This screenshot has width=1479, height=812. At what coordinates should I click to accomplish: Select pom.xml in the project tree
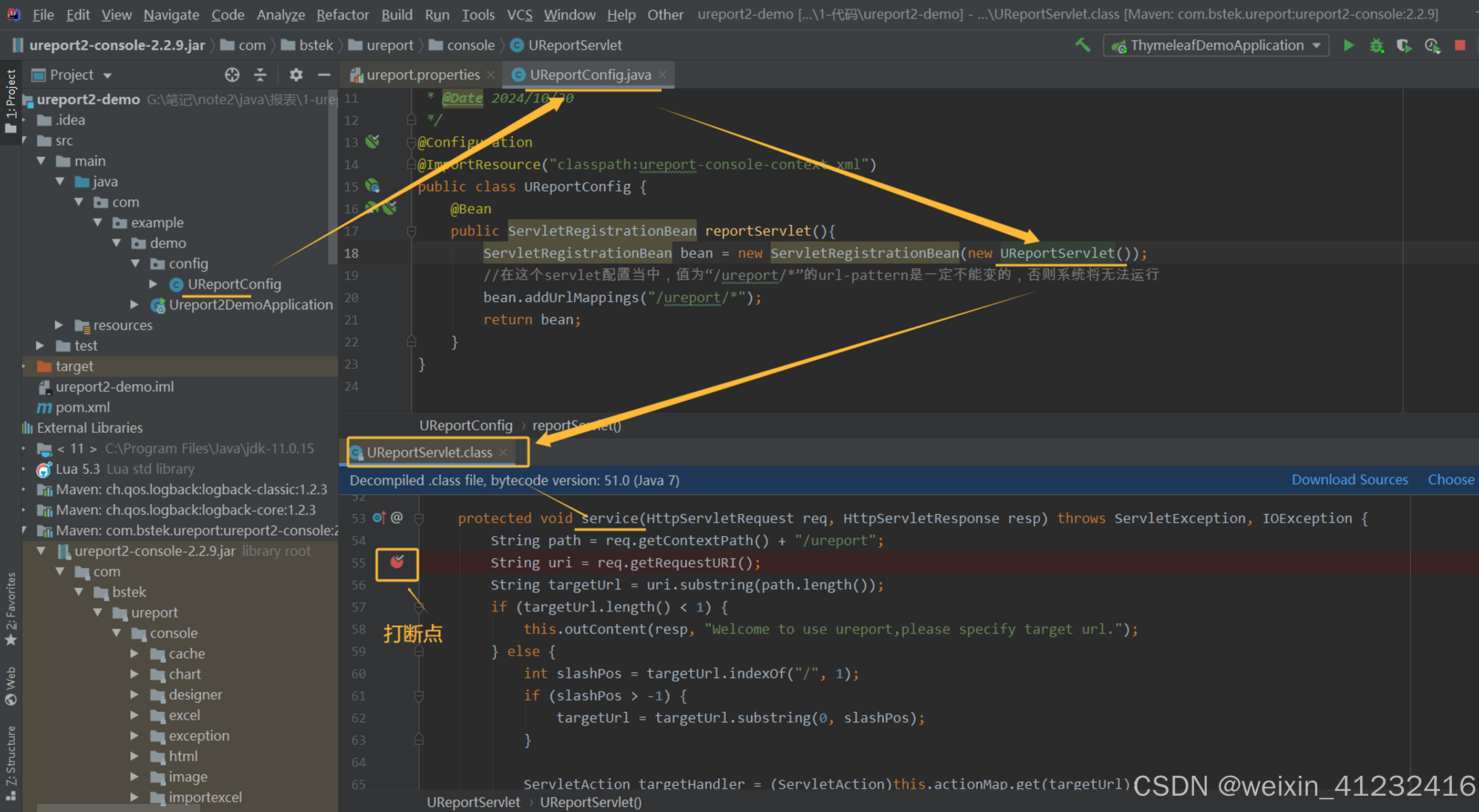tap(82, 408)
